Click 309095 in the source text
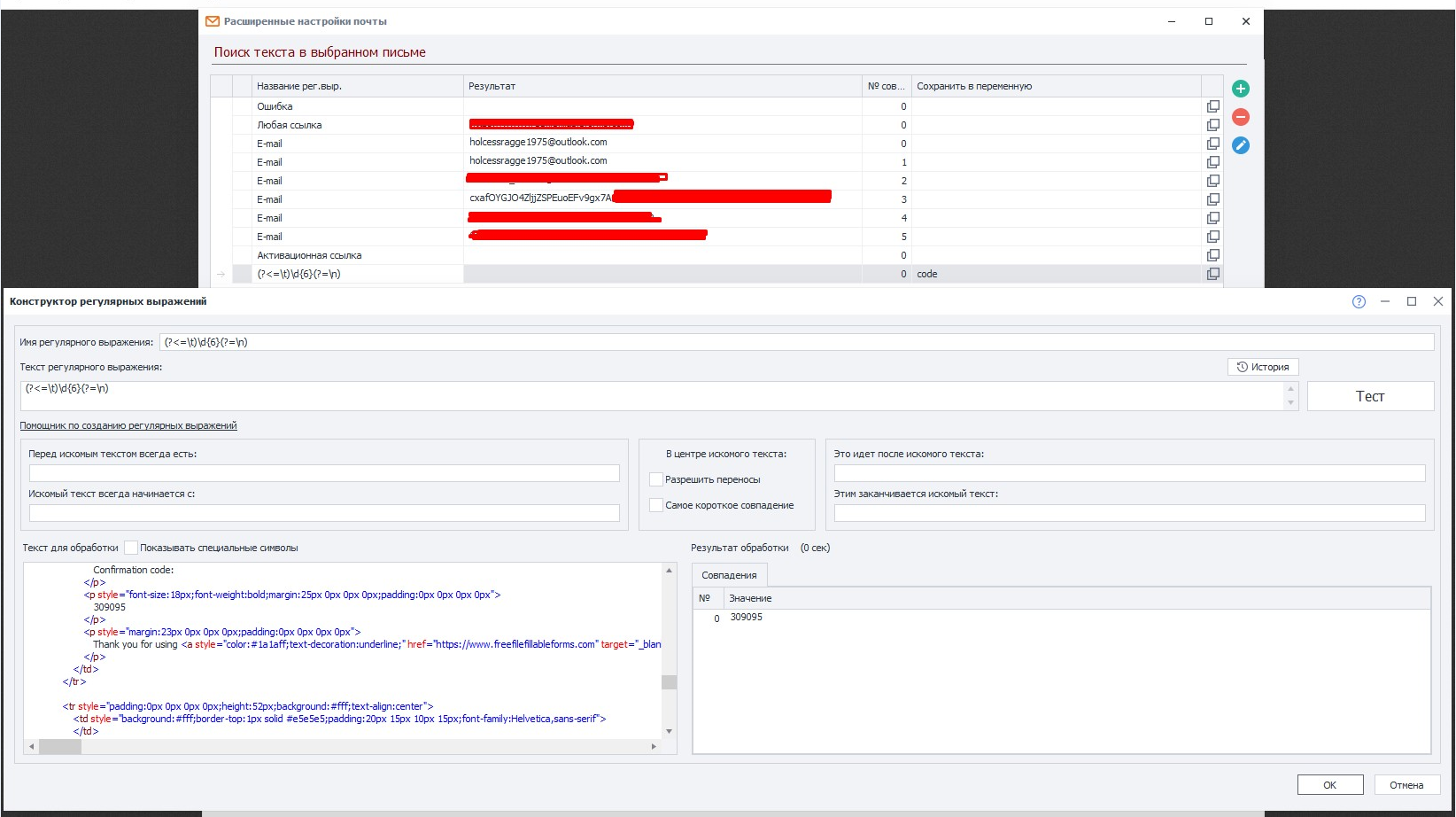Image resolution: width=1456 pixels, height=817 pixels. point(110,607)
